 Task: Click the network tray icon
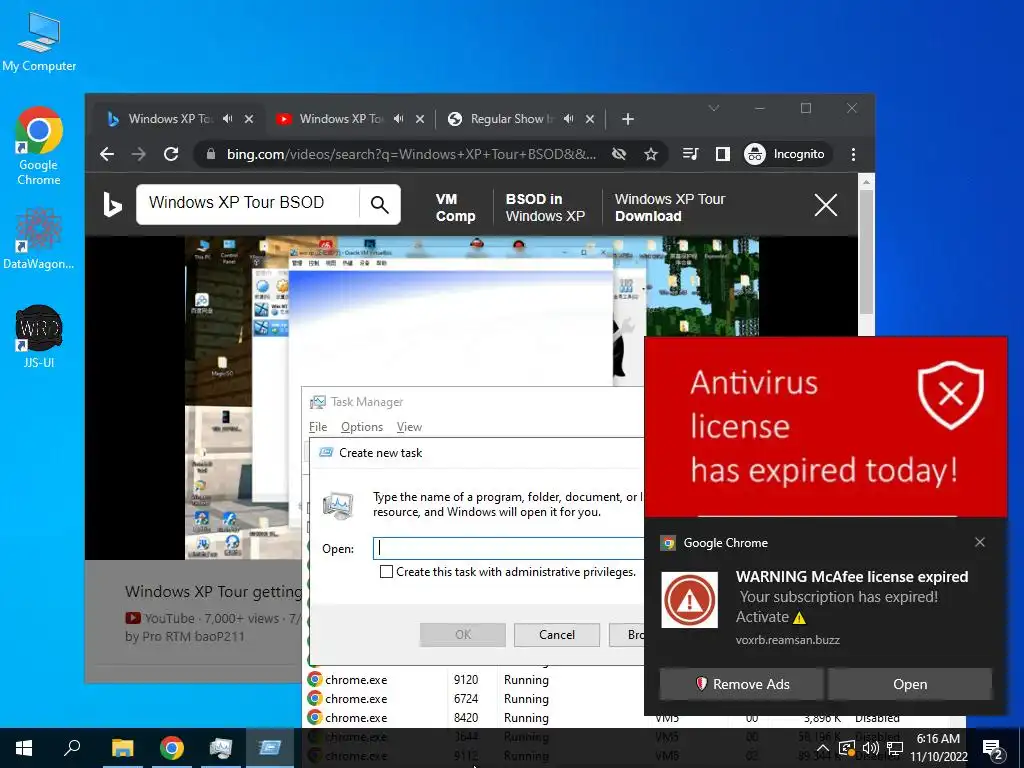click(895, 748)
